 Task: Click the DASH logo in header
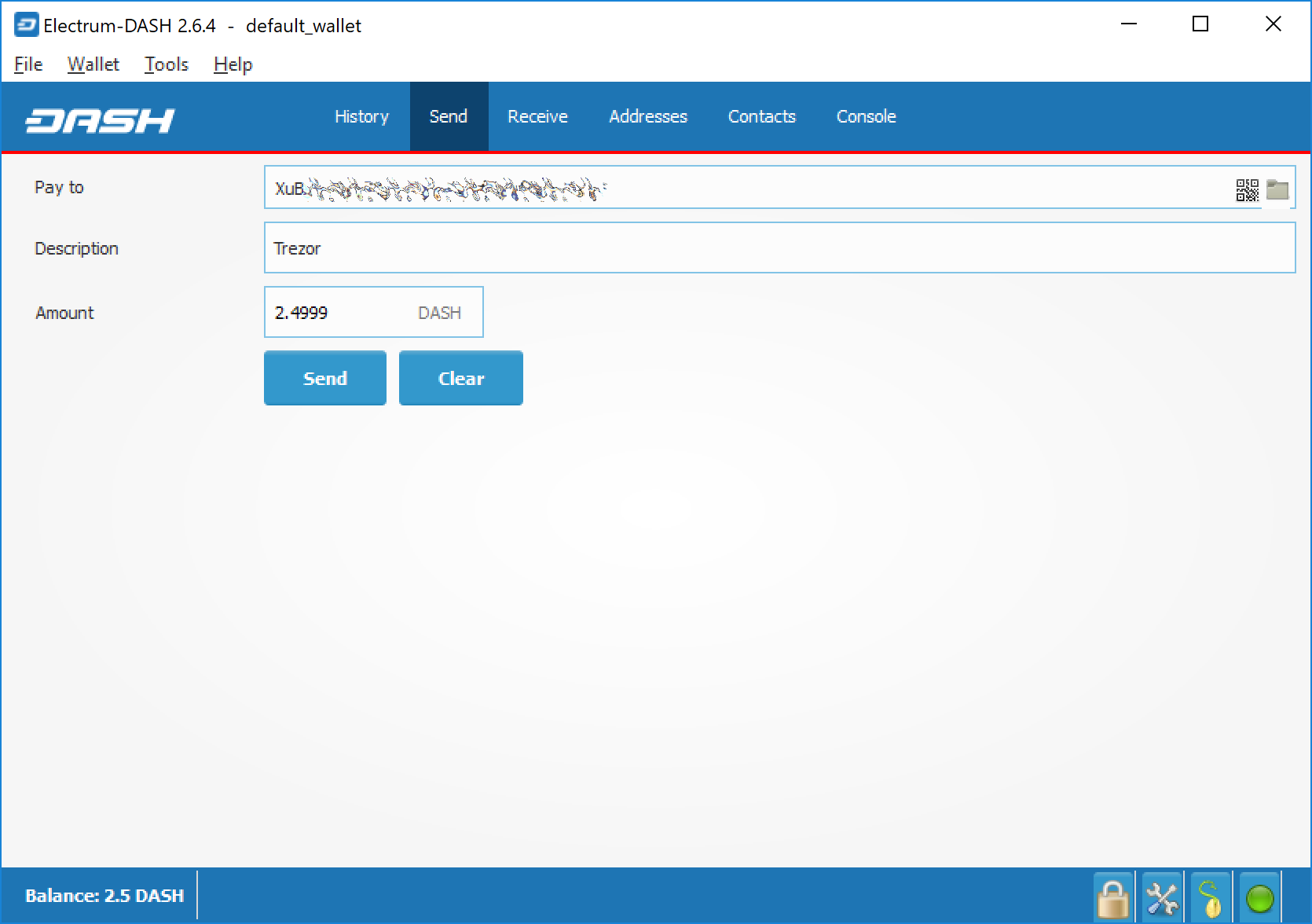click(100, 120)
